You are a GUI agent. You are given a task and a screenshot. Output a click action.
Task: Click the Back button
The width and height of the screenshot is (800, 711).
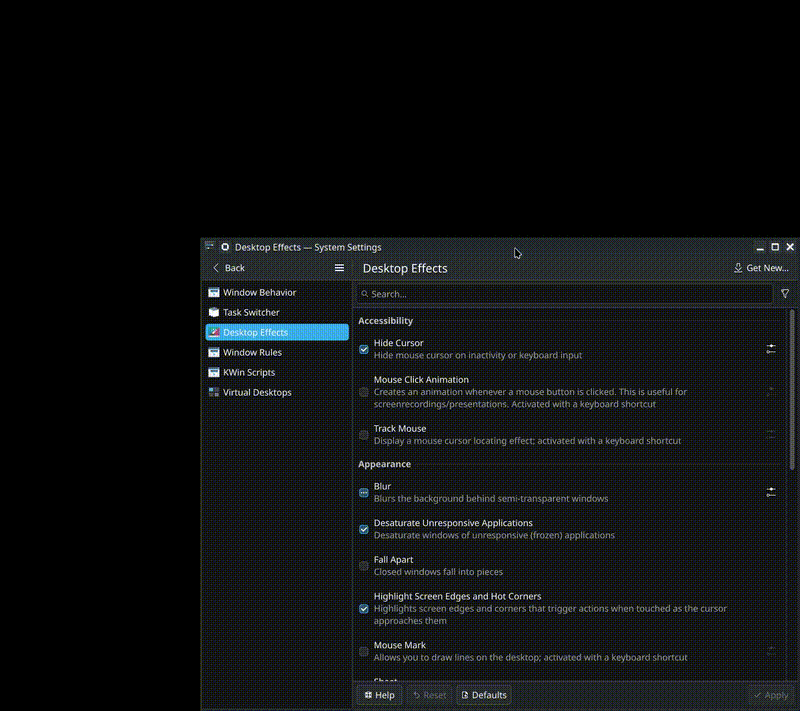click(229, 268)
